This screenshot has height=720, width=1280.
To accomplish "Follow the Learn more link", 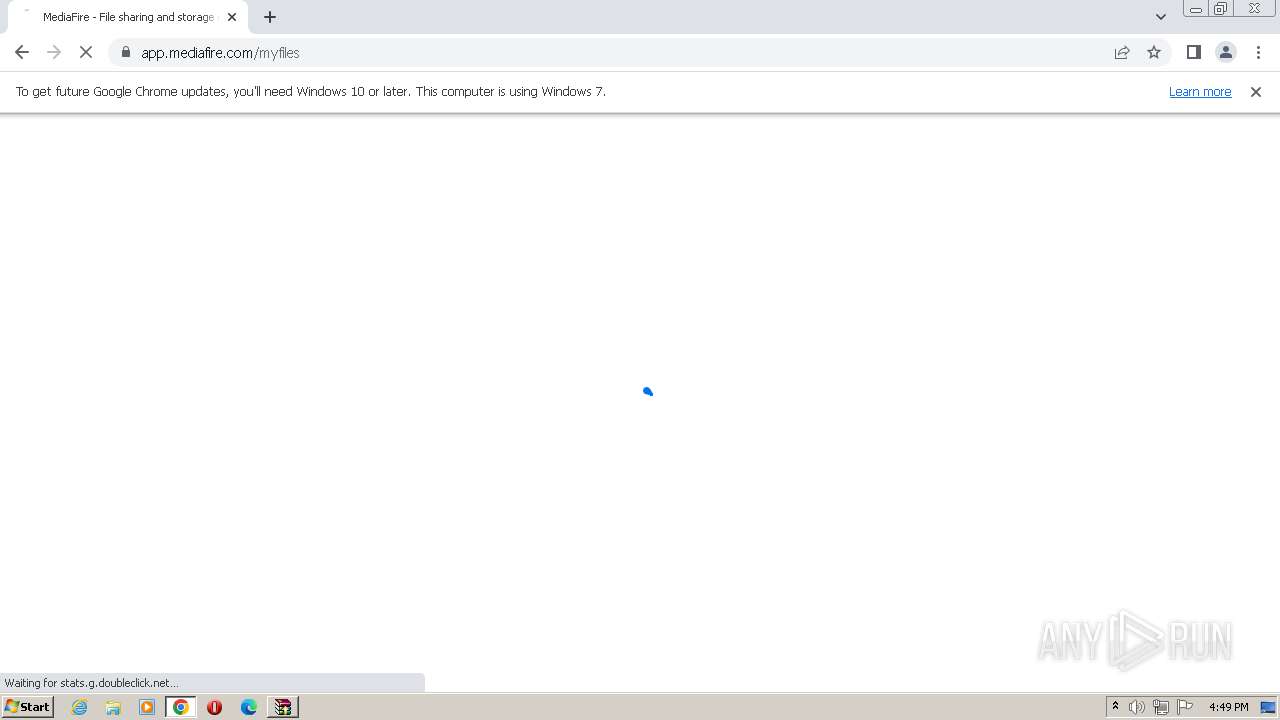I will (x=1200, y=91).
